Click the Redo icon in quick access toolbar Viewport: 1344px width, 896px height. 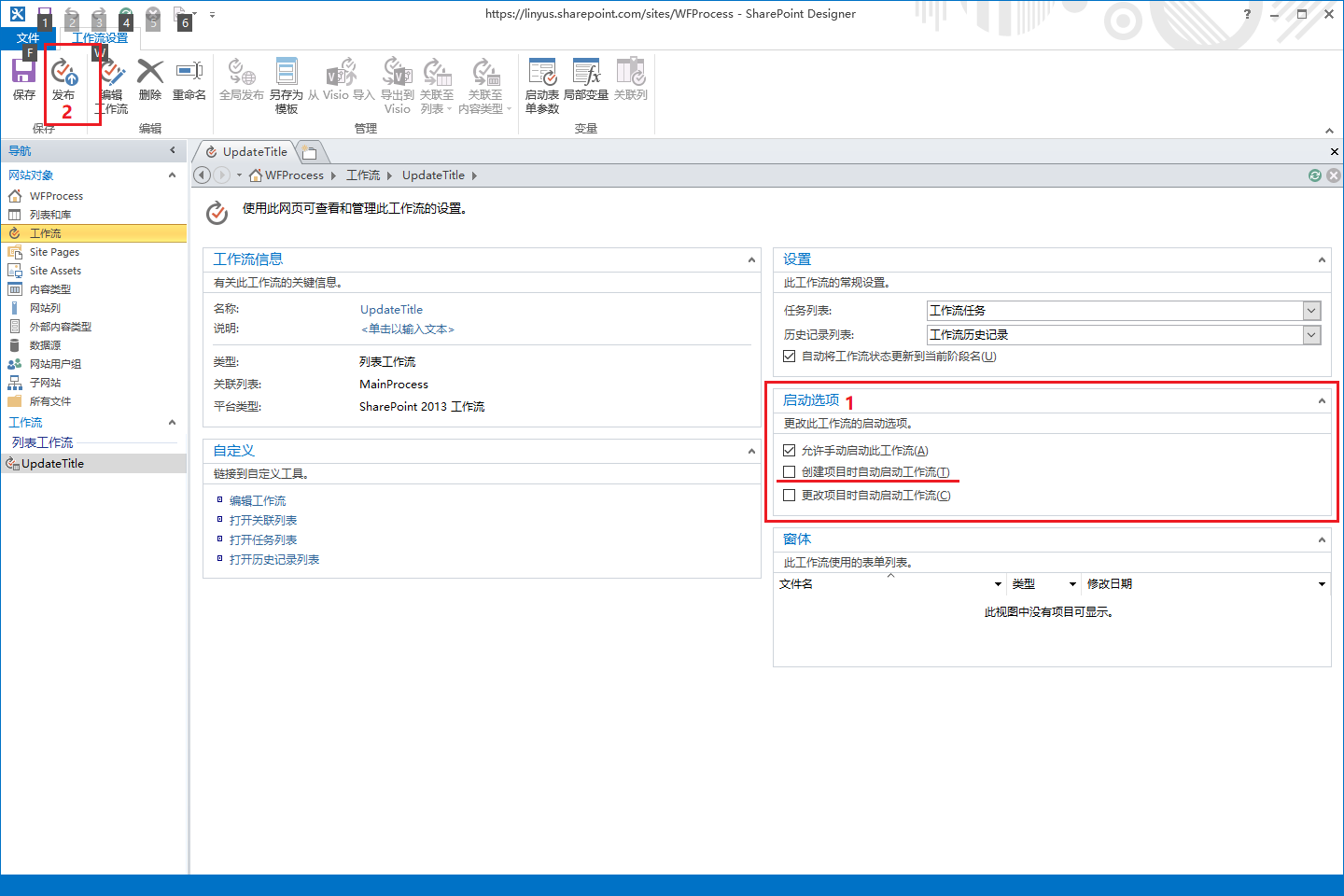point(99,16)
